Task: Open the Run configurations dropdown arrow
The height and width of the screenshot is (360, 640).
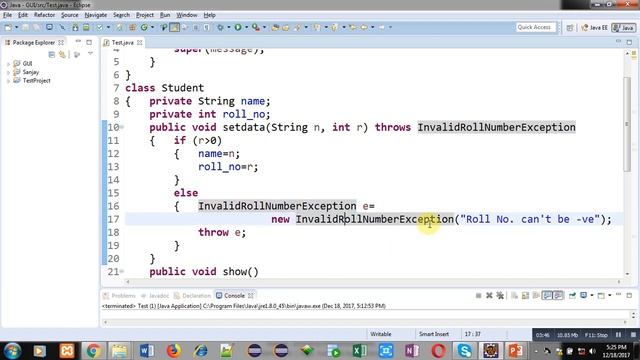Action: (x=246, y=27)
